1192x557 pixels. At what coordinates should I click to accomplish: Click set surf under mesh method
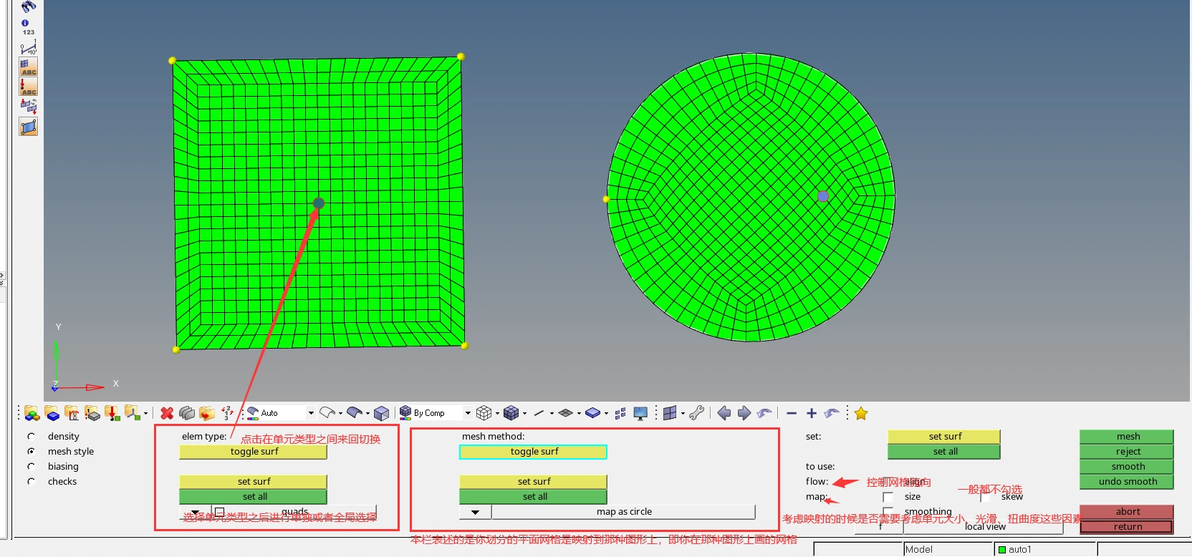tap(534, 481)
